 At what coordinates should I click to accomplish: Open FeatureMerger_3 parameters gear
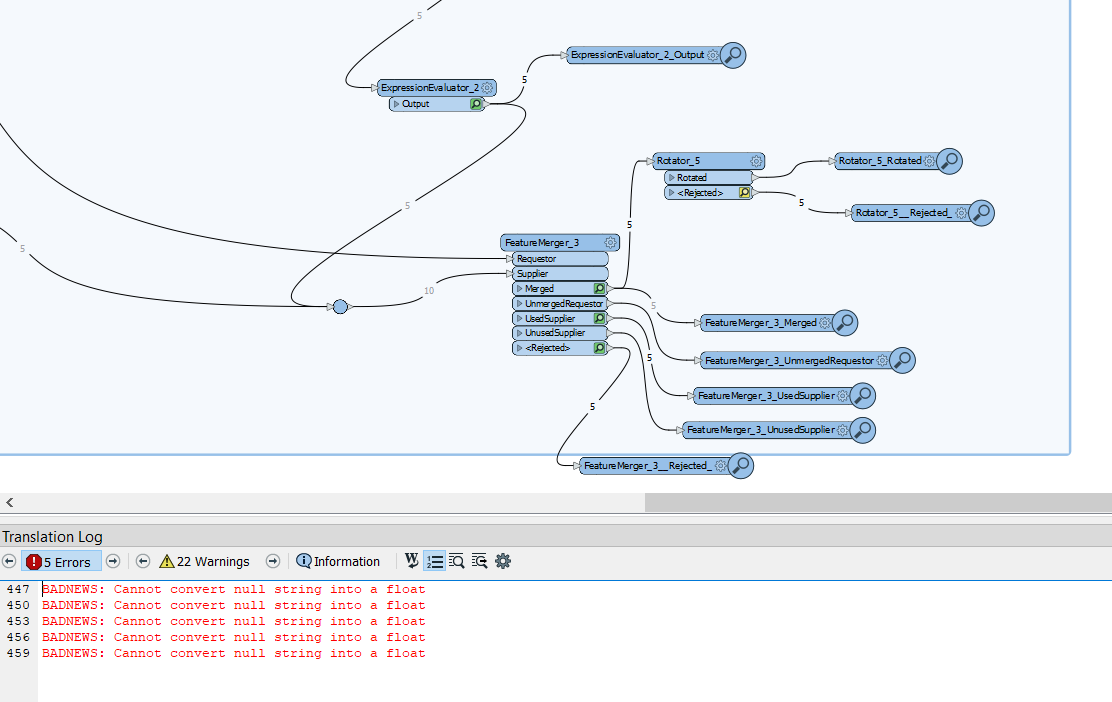(610, 243)
